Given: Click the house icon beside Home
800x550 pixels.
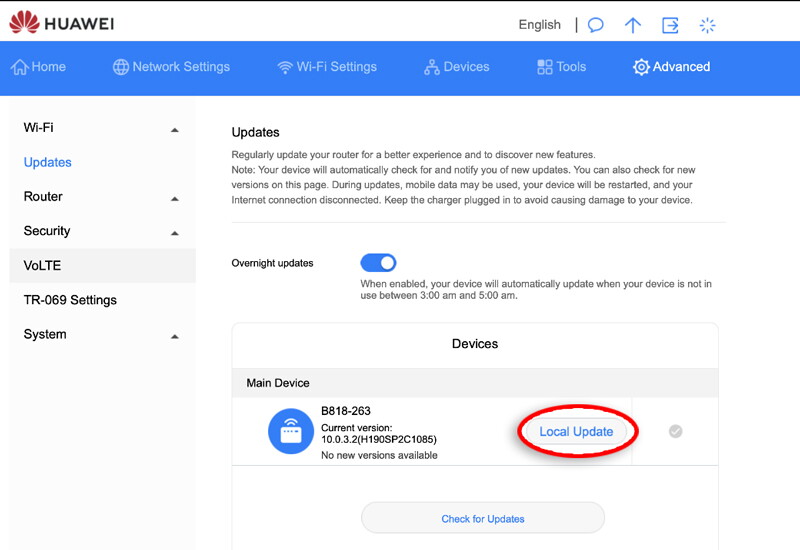Looking at the screenshot, I should tap(19, 67).
